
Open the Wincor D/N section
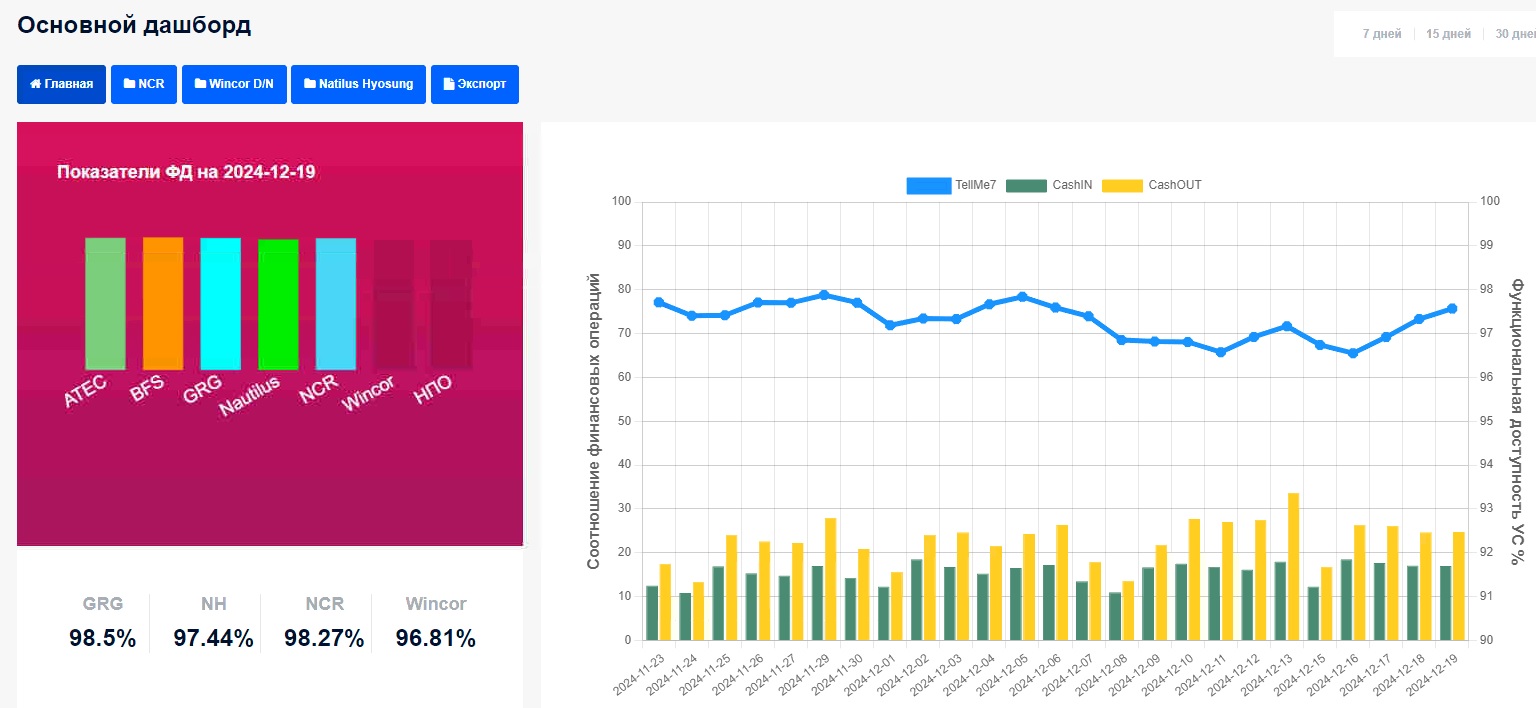tap(235, 85)
